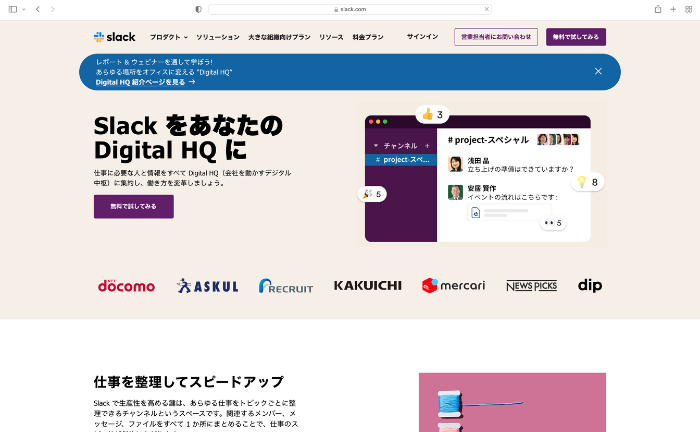The image size is (700, 432).
Task: Click the サインイン link
Action: click(x=422, y=37)
